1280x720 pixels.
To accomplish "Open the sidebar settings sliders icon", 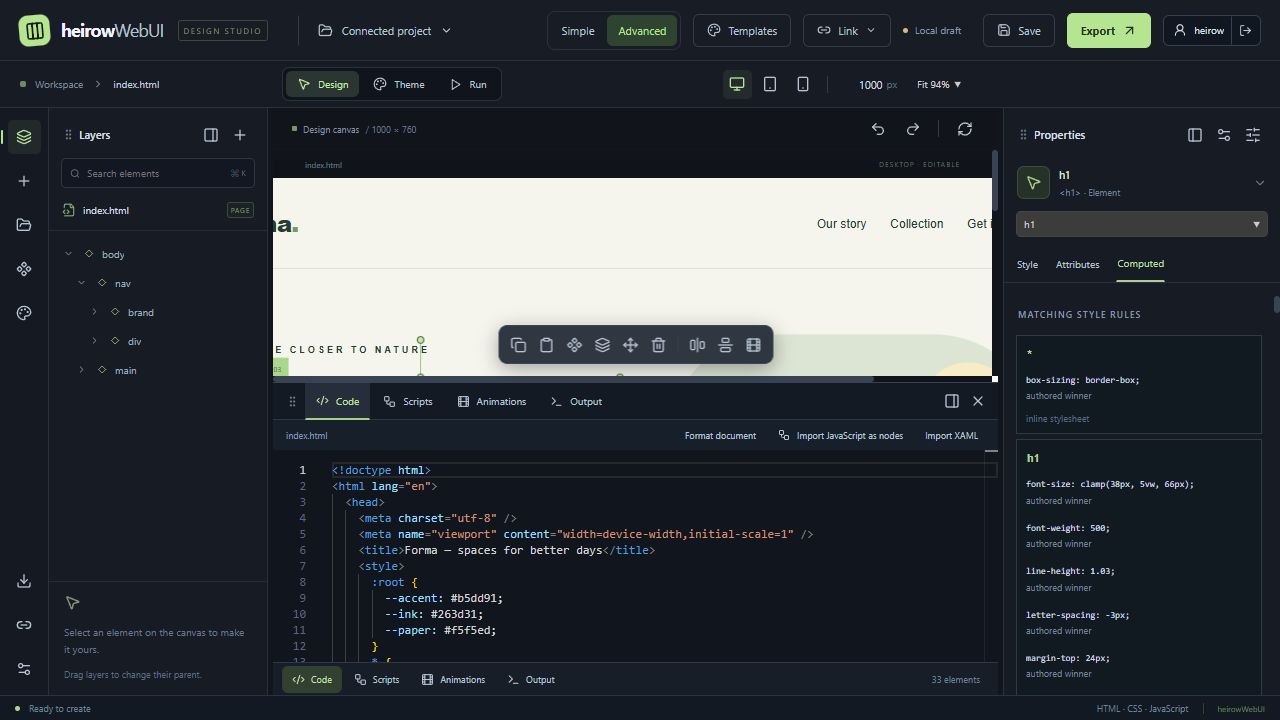I will 24,669.
